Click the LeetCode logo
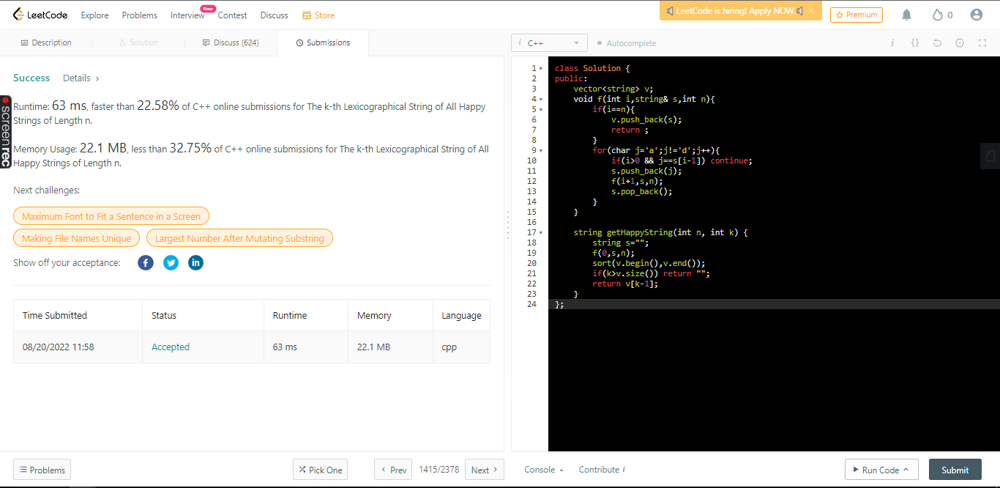Image resolution: width=1000 pixels, height=488 pixels. point(42,15)
